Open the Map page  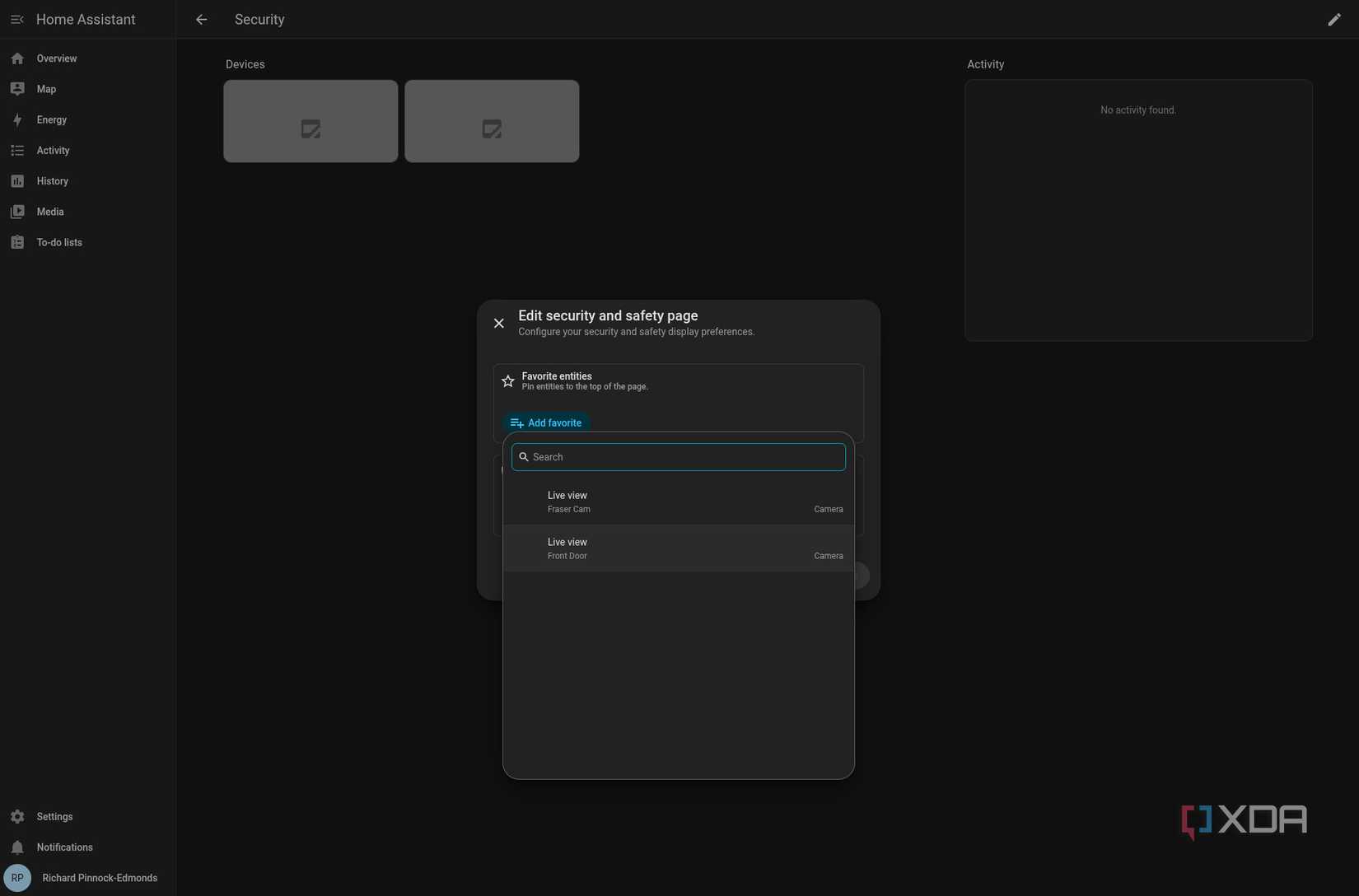(87, 89)
